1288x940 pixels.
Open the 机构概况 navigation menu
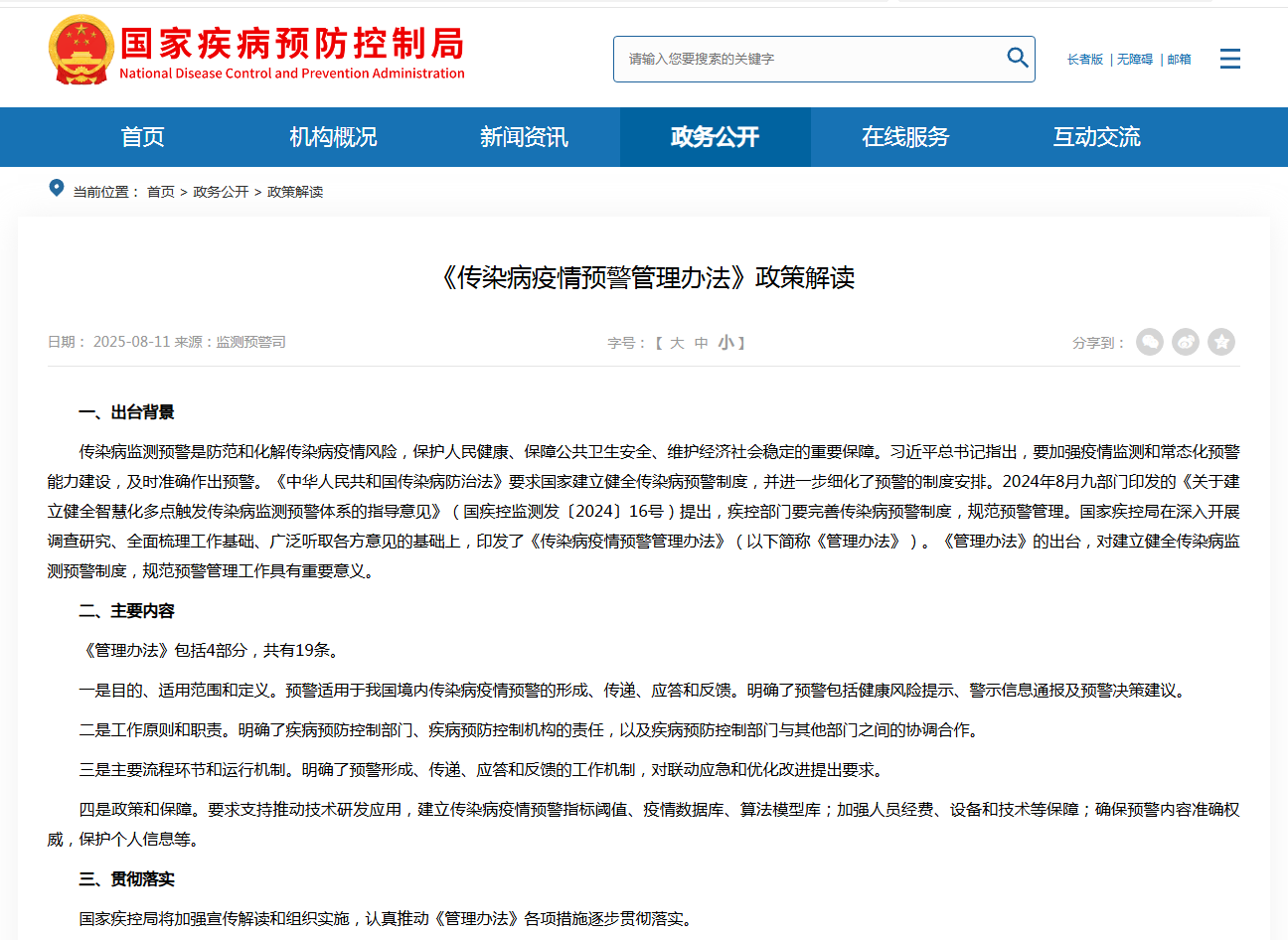(333, 137)
